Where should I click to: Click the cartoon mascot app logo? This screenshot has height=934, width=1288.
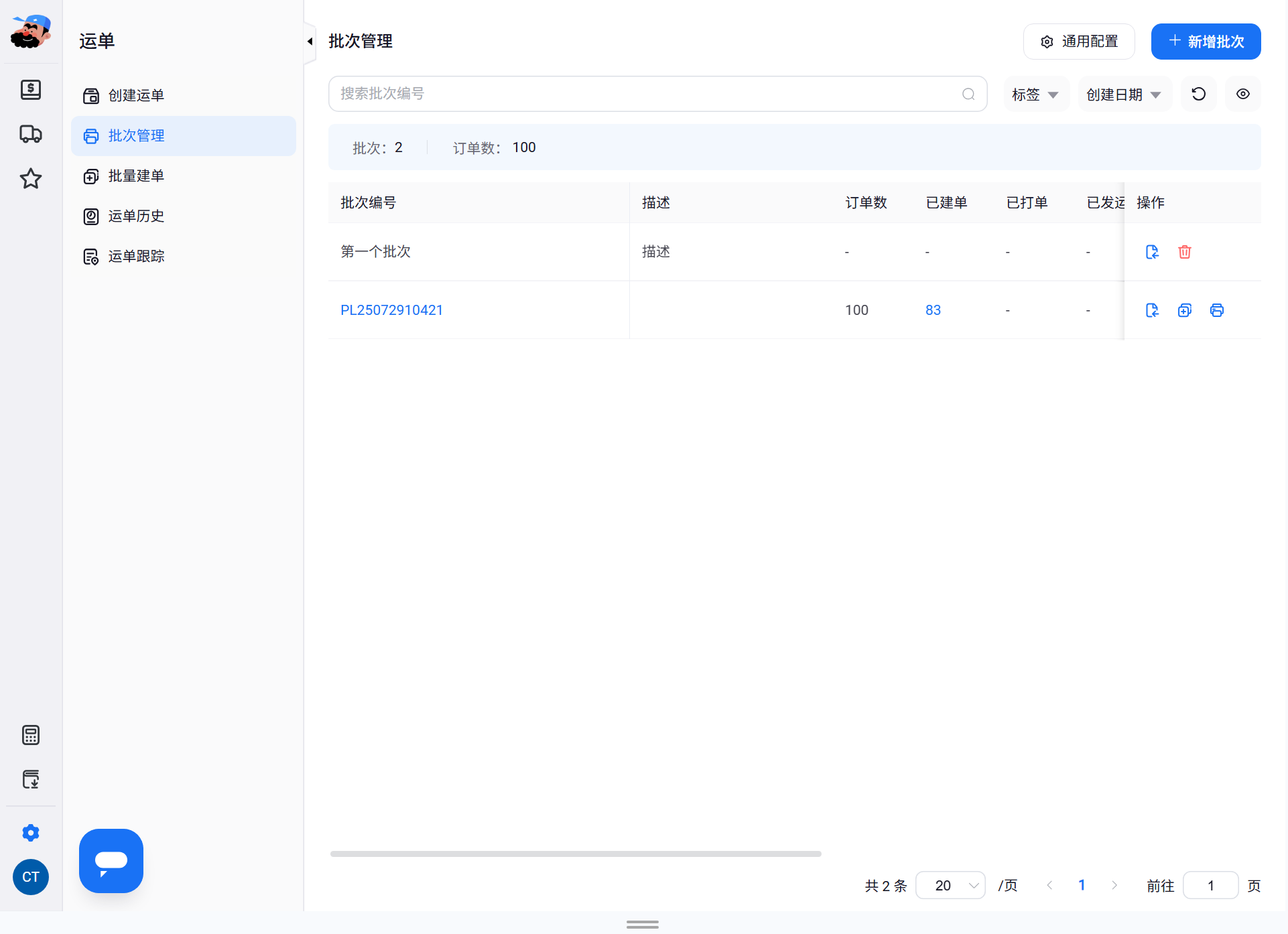31,31
